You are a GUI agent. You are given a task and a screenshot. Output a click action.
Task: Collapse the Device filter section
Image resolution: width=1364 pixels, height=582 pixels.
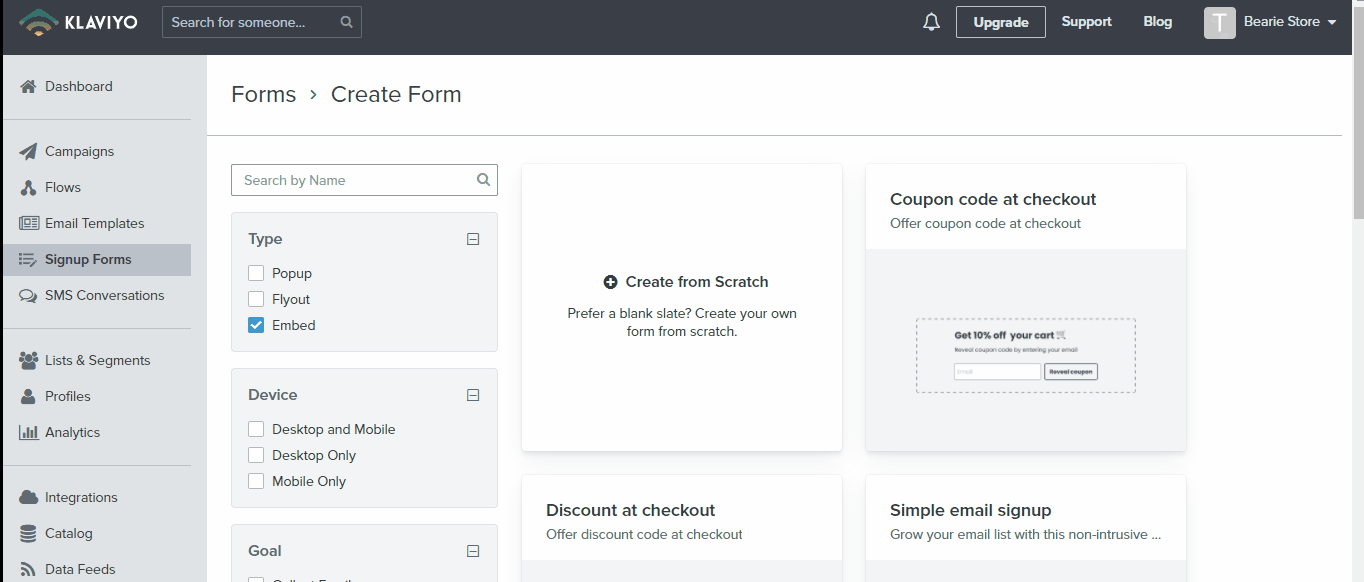click(473, 395)
